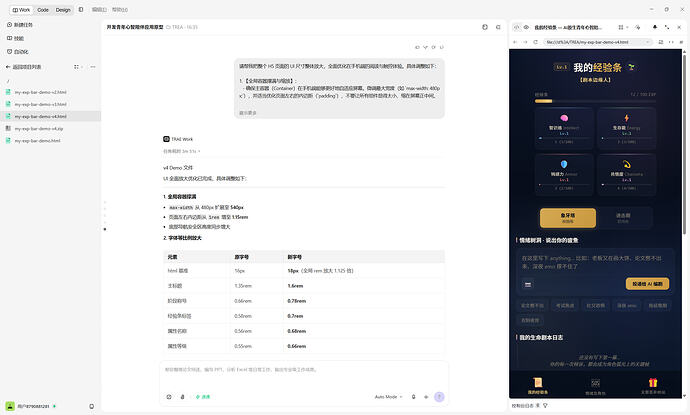Click the root folder slash entry
The height and width of the screenshot is (415, 690).
click(x=8, y=81)
